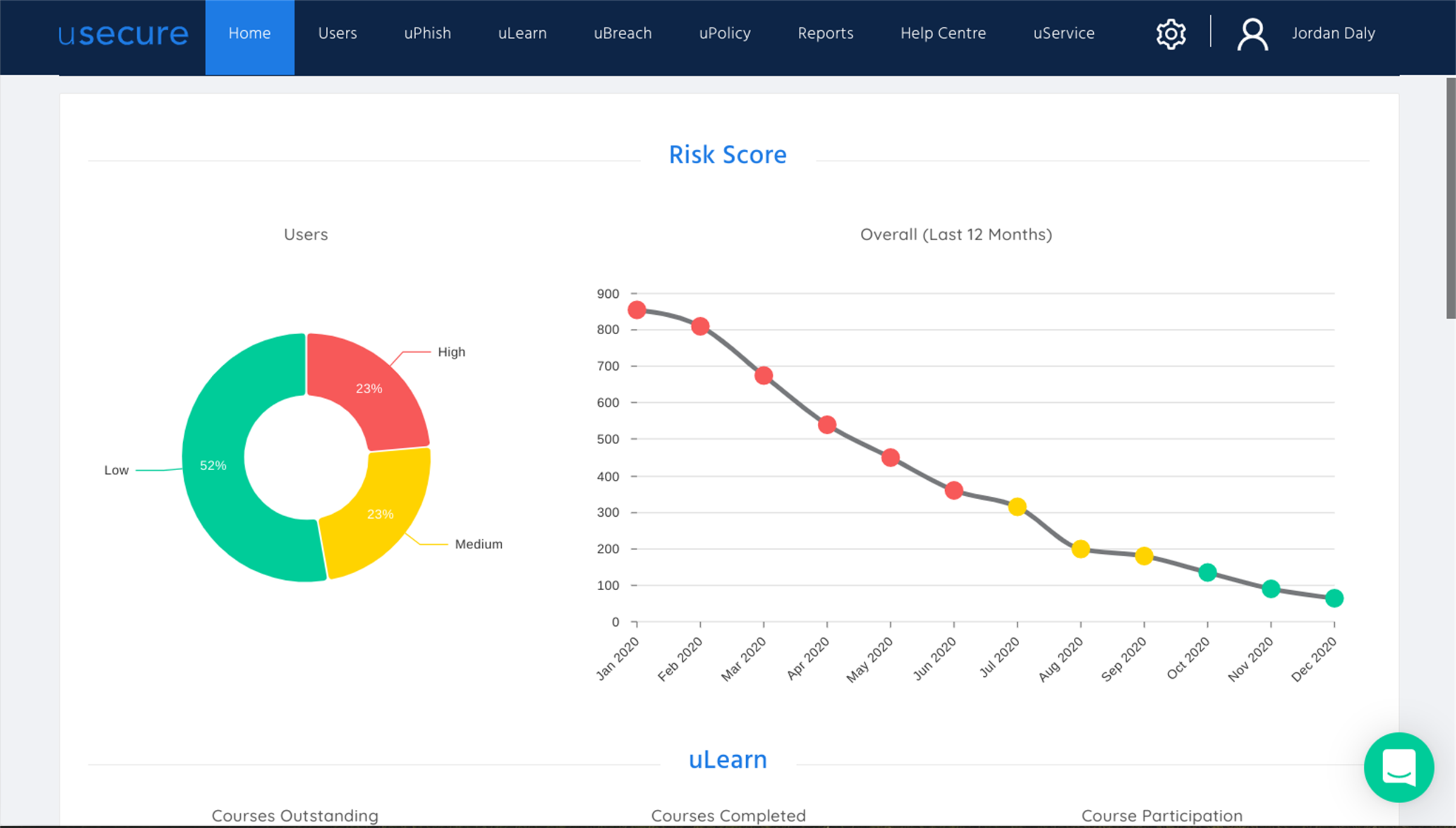Select the Oct 2020 green data point
The width and height of the screenshot is (1456, 828).
coord(1208,572)
